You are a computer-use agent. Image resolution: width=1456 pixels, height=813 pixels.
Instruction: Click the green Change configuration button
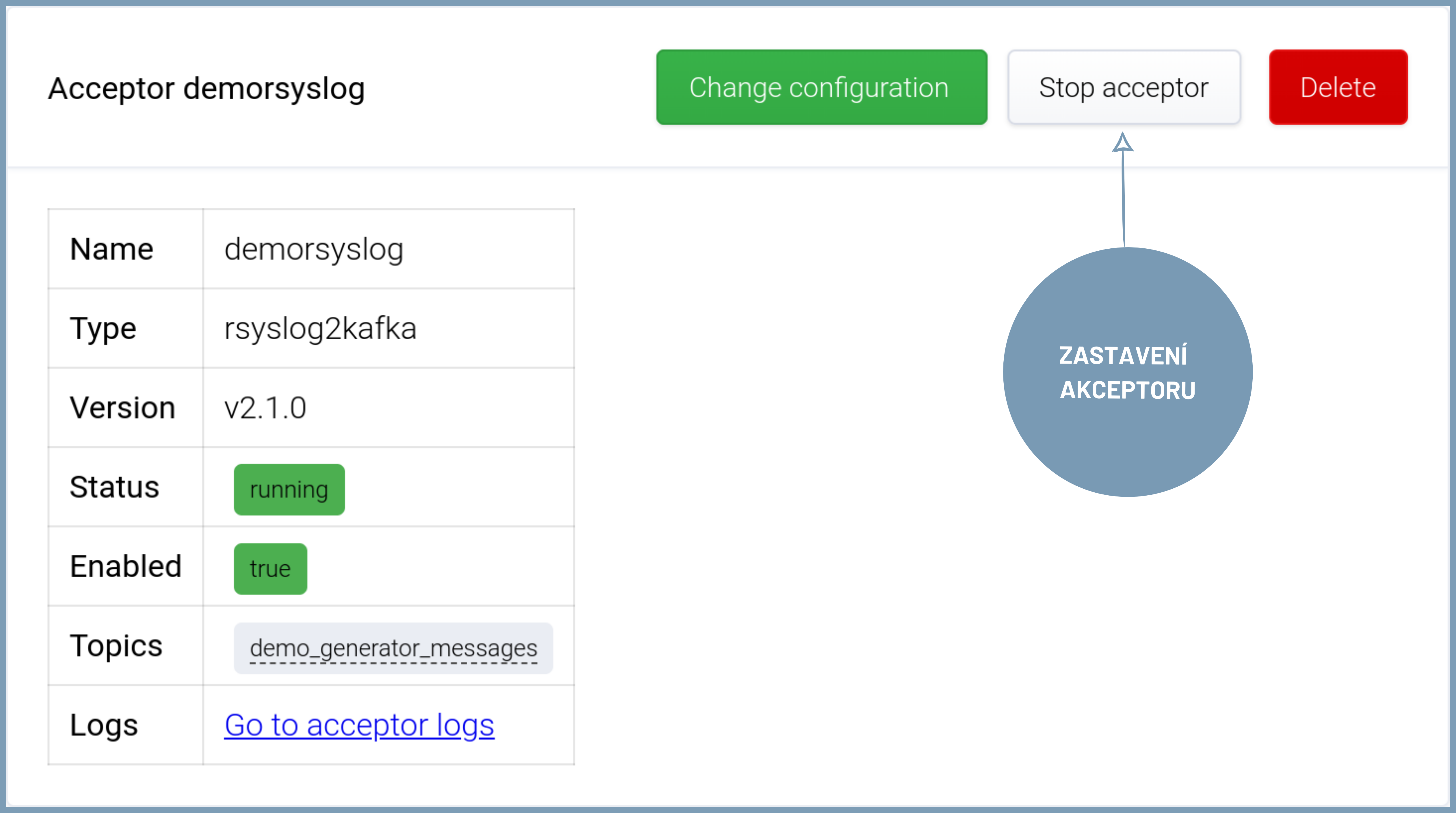click(x=821, y=87)
